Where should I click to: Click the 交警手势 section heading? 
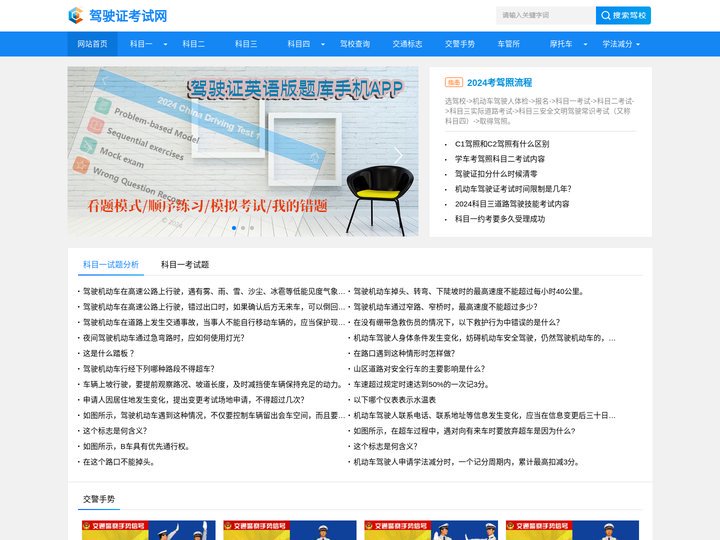click(99, 499)
